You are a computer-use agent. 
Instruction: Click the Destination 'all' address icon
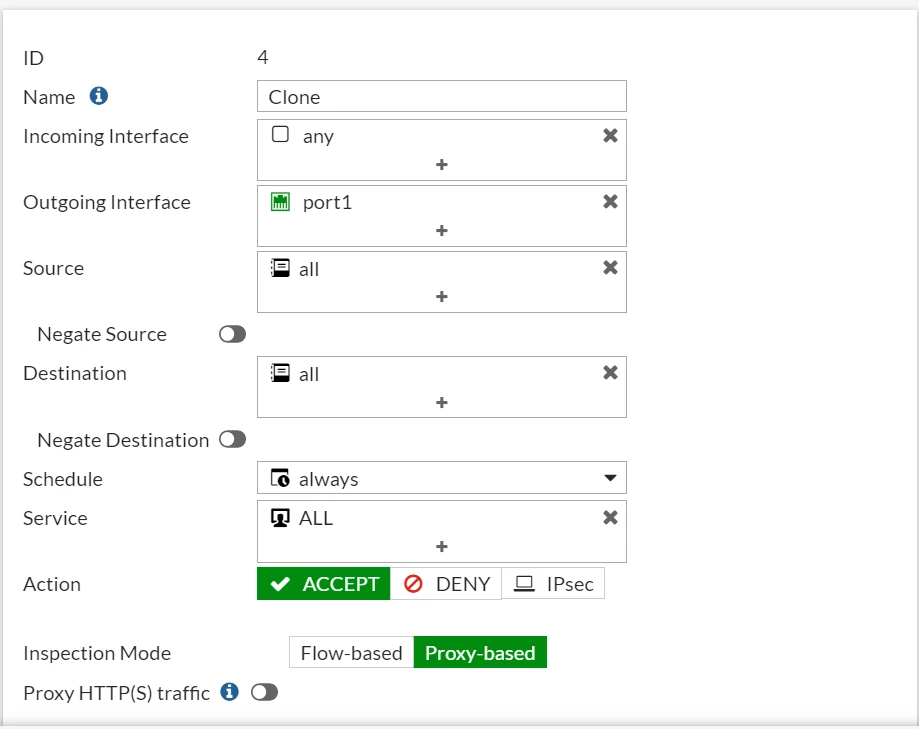(x=280, y=373)
